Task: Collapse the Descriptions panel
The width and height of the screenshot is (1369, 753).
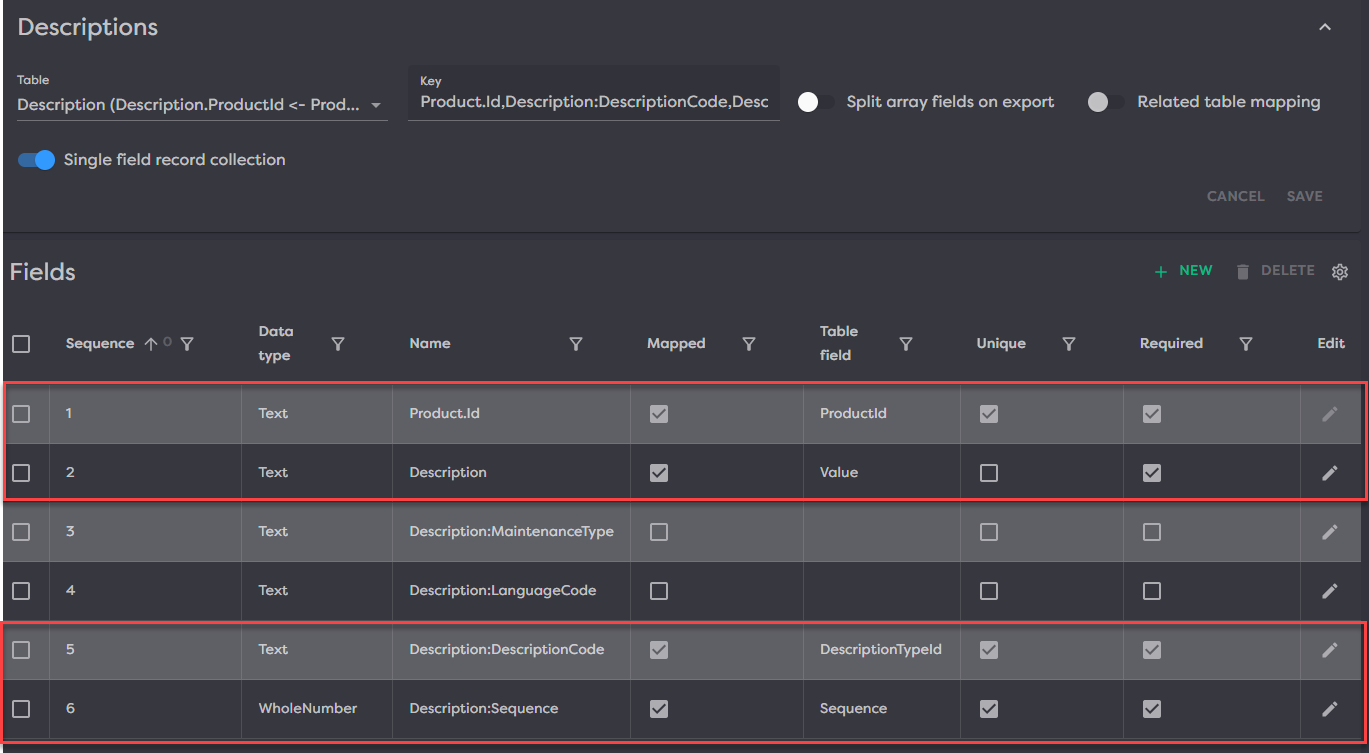Action: click(x=1325, y=28)
